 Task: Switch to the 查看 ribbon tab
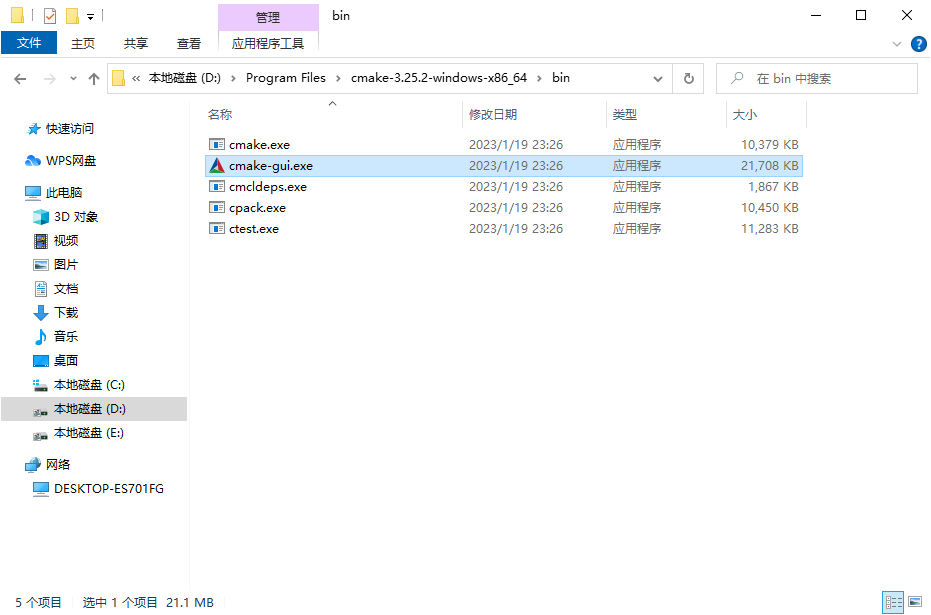[x=189, y=44]
